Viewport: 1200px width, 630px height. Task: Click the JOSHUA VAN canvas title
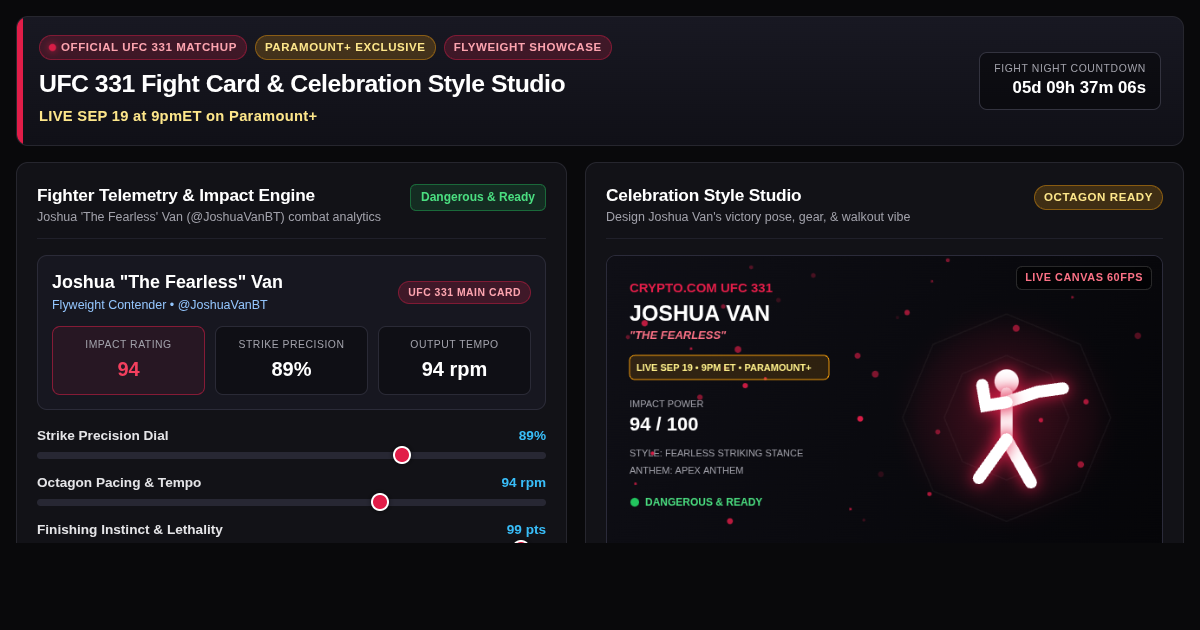pos(700,313)
